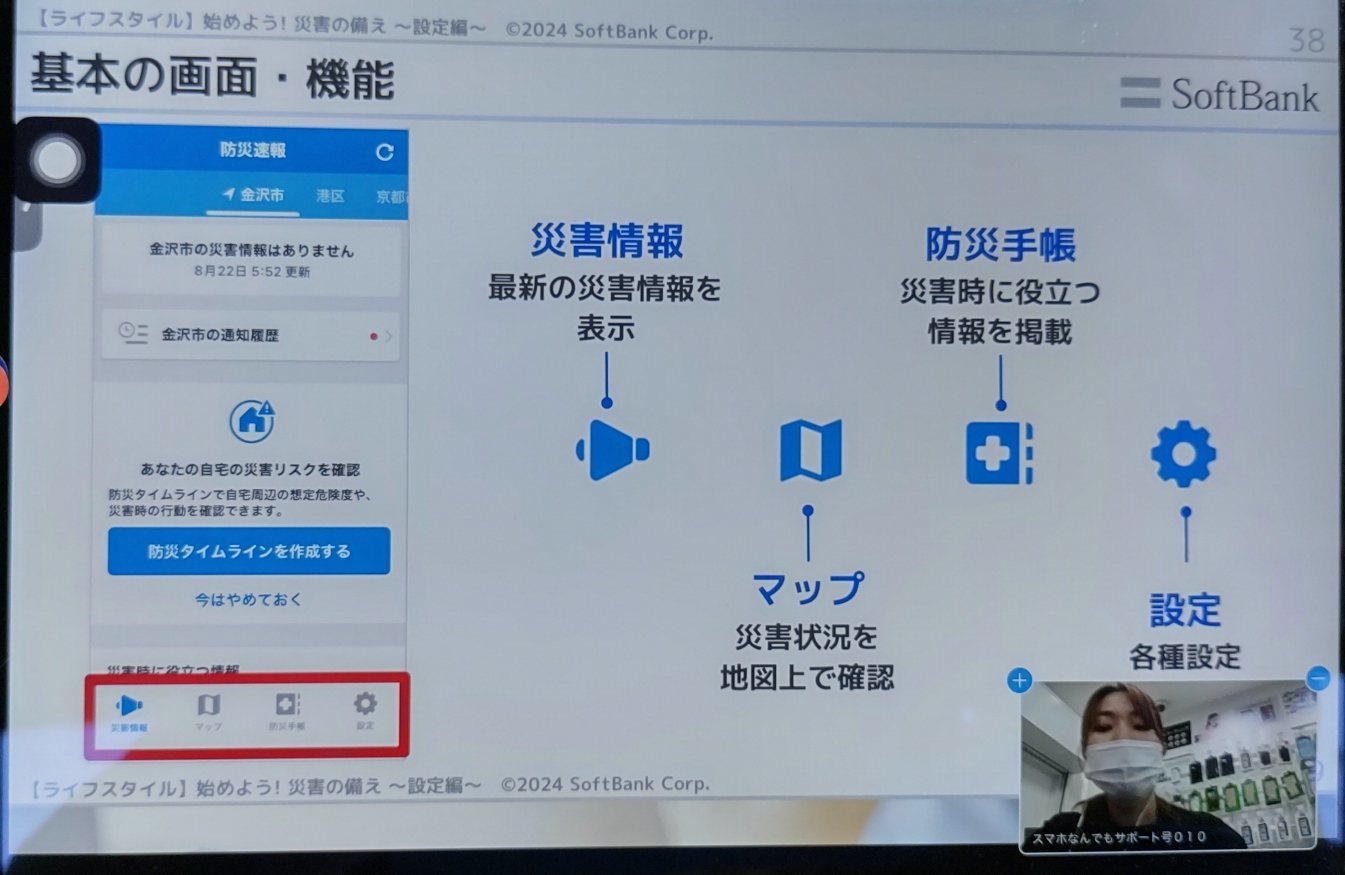Click the 防災速報 app title

[253, 150]
